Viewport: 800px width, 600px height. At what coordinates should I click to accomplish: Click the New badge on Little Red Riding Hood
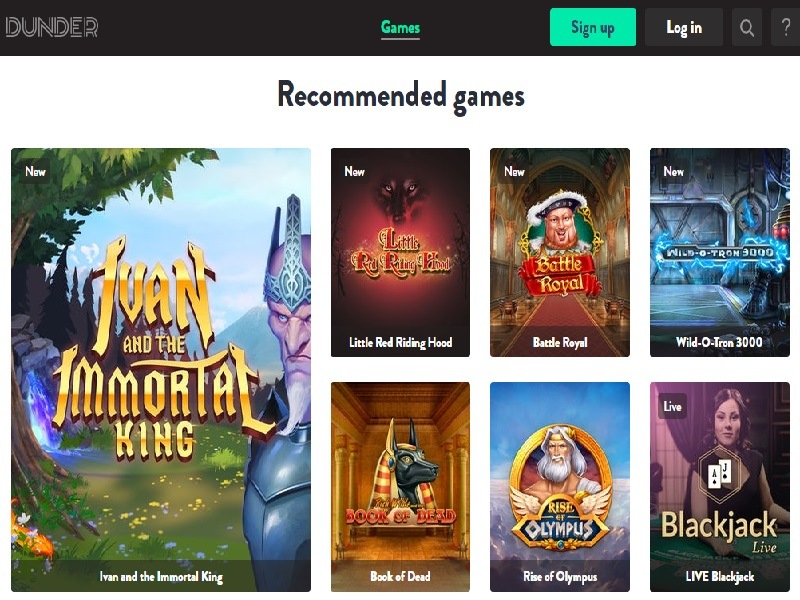tap(354, 171)
